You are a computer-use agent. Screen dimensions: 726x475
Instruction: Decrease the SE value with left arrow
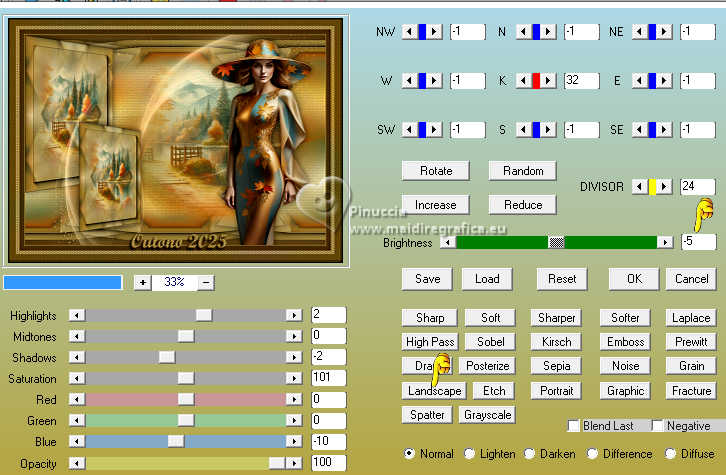640,130
